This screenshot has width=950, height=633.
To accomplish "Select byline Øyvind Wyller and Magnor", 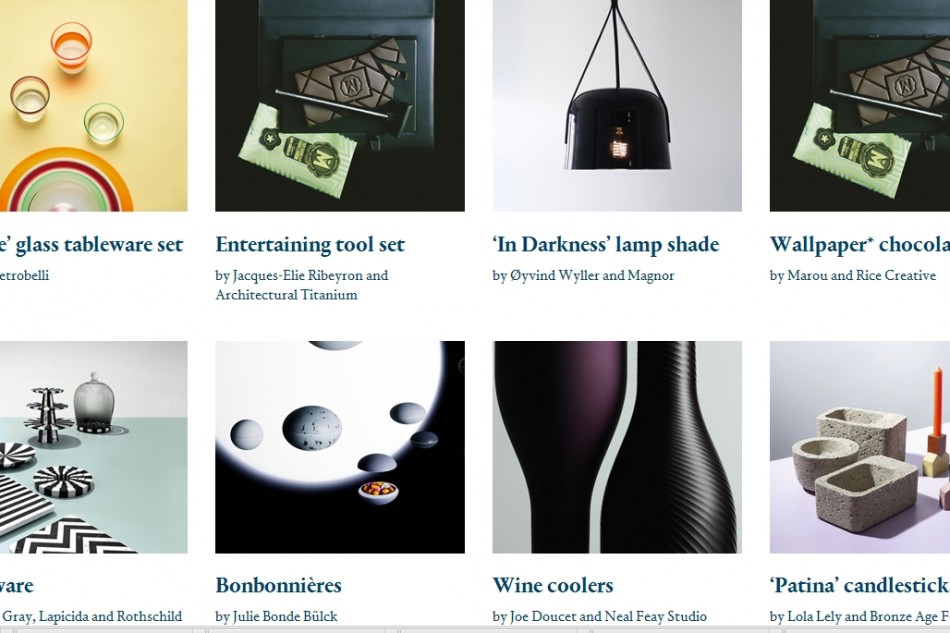I will coord(583,276).
